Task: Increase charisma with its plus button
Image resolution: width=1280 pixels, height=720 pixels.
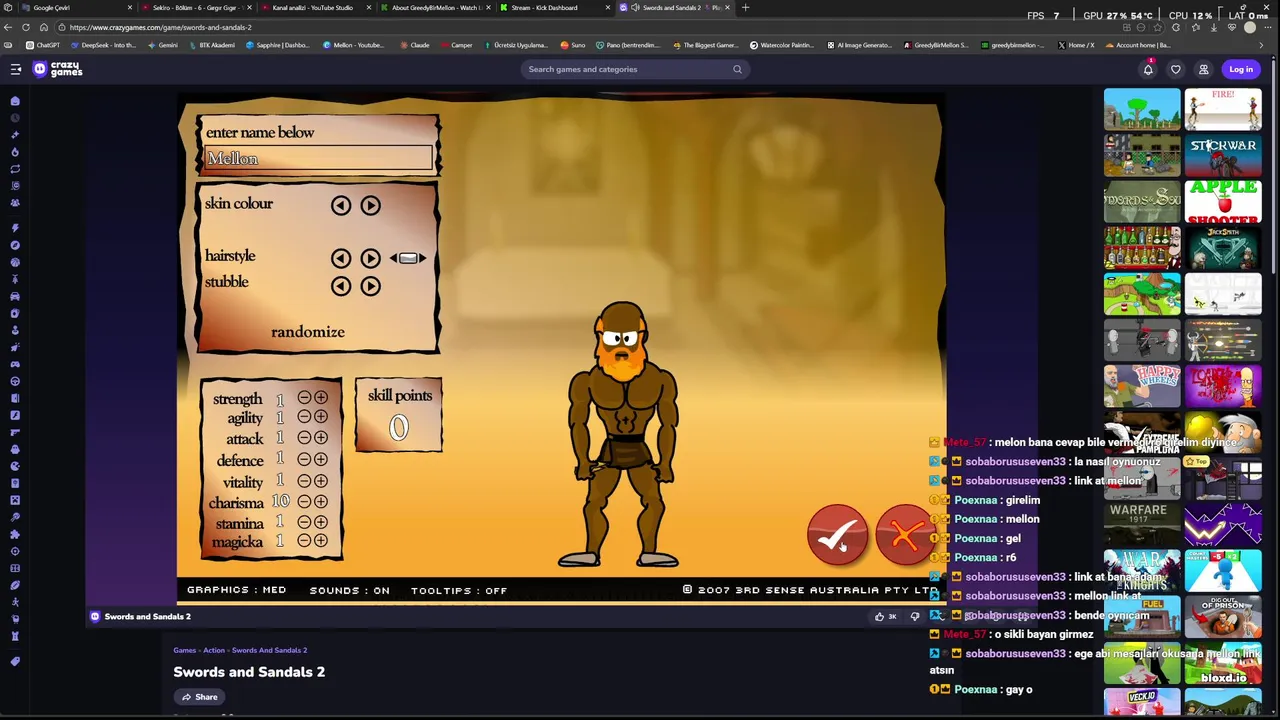Action: click(x=320, y=501)
